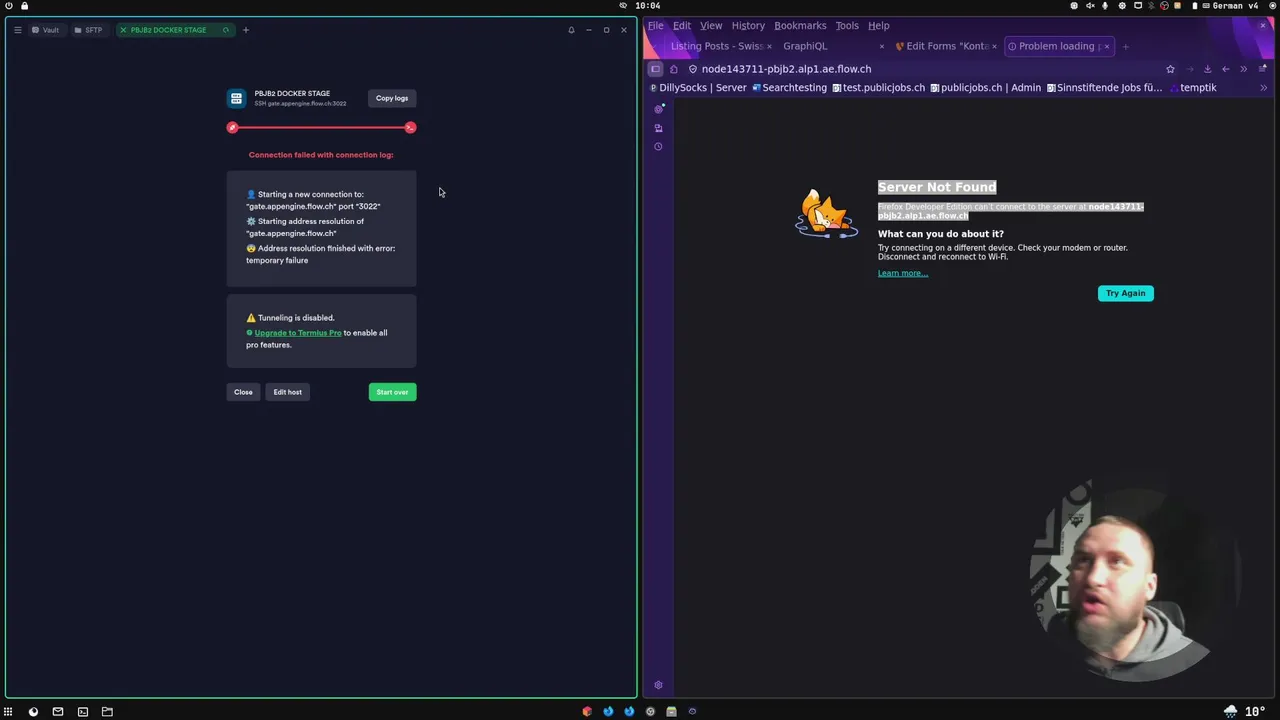Screen dimensions: 1280x720
Task: Open Firefox History menu
Action: (x=748, y=26)
